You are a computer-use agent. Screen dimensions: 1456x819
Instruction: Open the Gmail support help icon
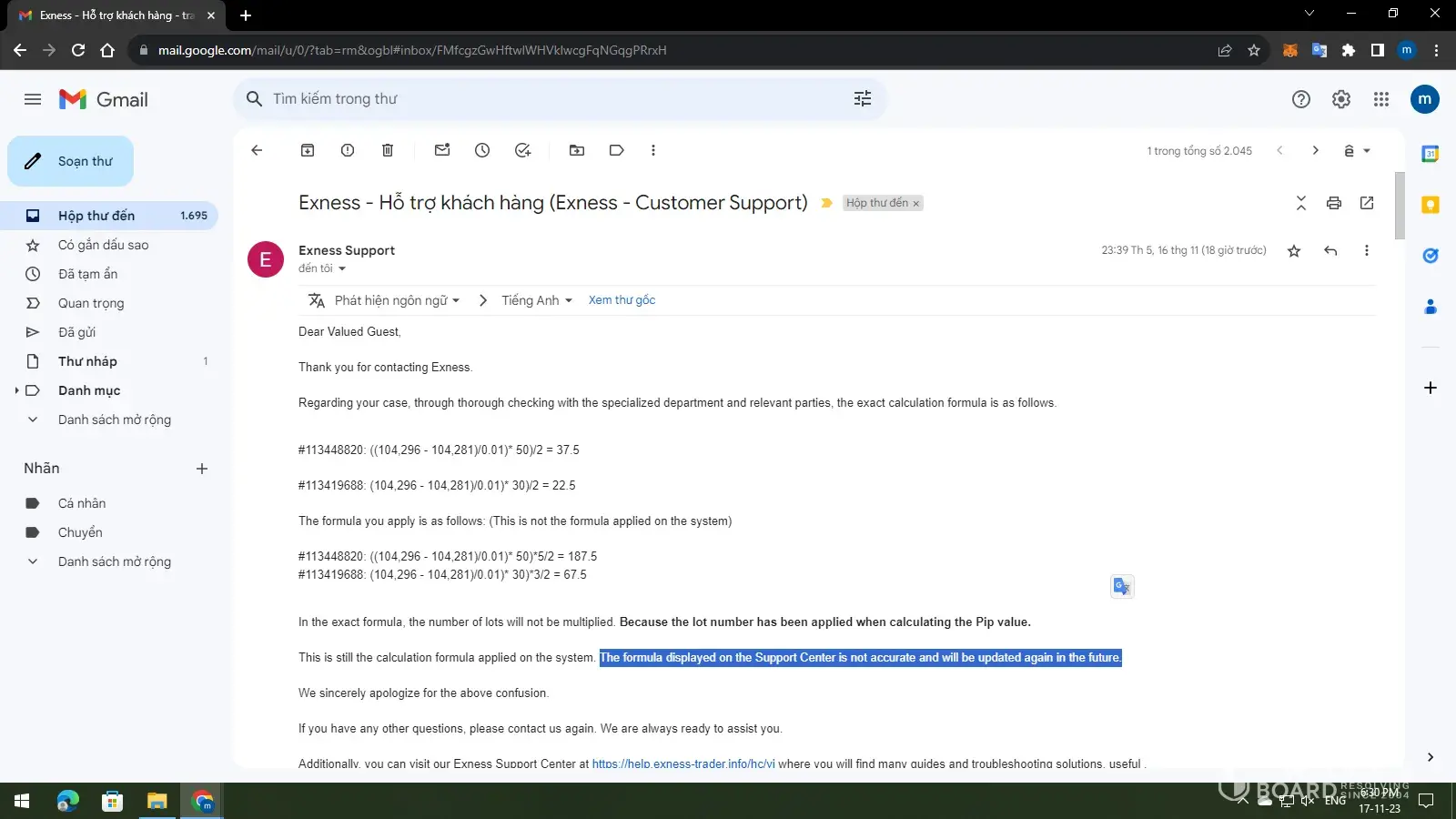[1301, 99]
